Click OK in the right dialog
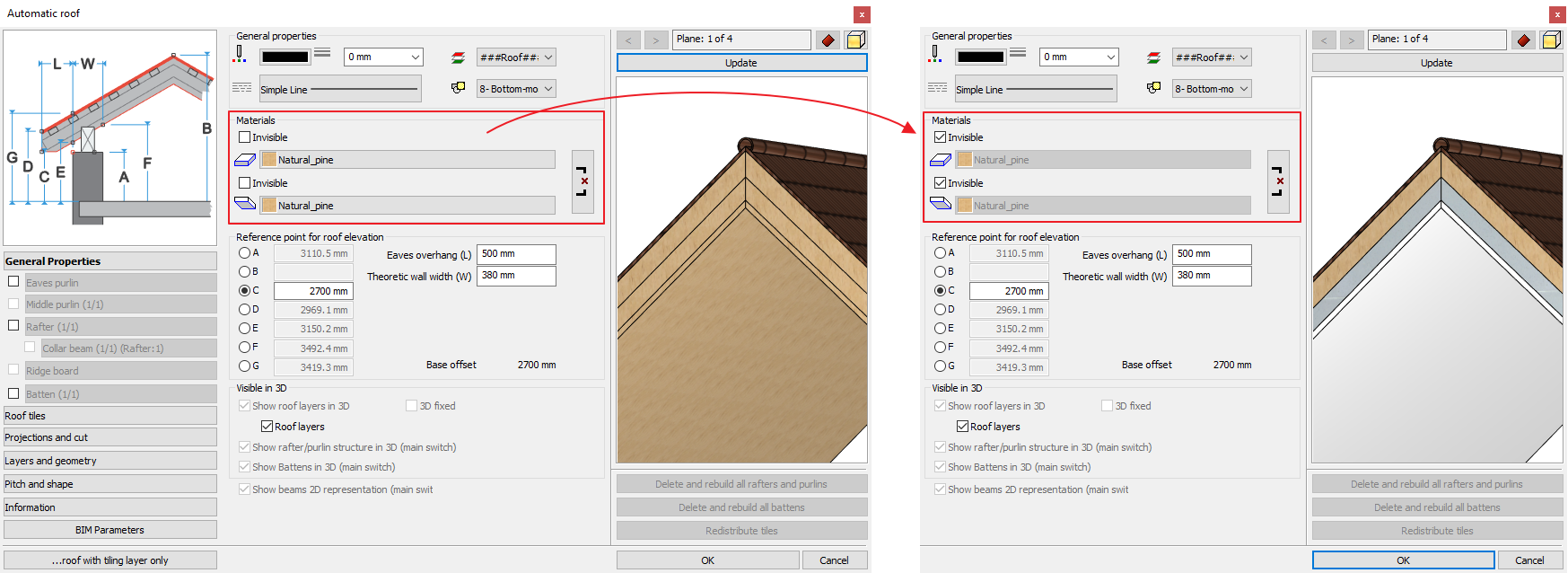The height and width of the screenshot is (573, 1568). [1403, 560]
